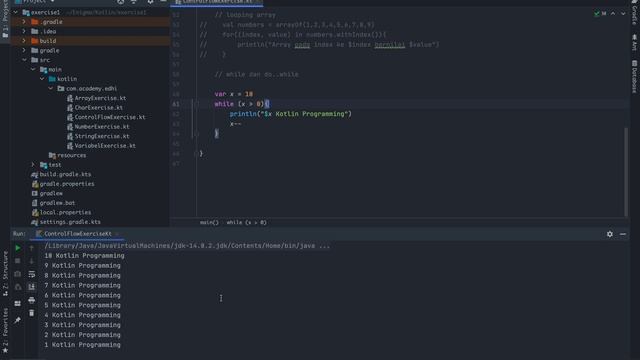This screenshot has width=640, height=360.
Task: Open the Ant tool window
Action: [634, 42]
